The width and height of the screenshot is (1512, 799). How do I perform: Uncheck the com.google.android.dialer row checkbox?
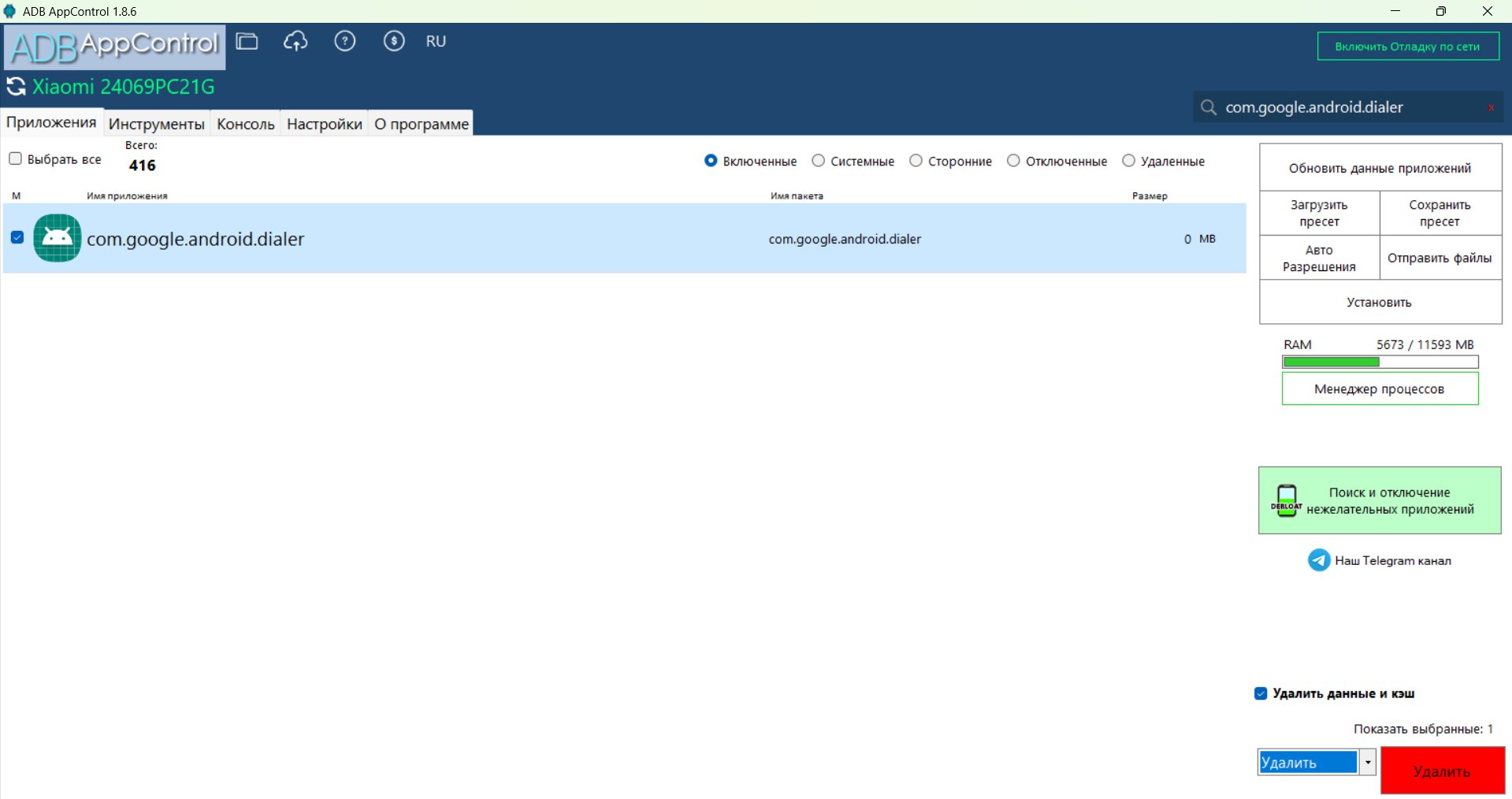[x=17, y=237]
